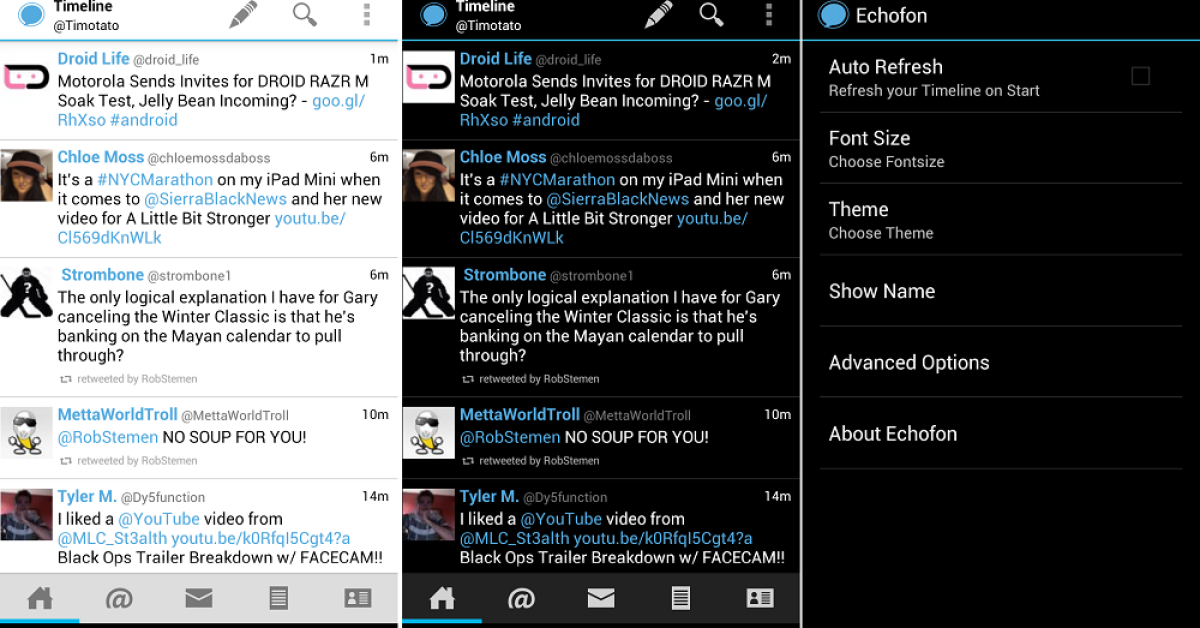Image resolution: width=1200 pixels, height=628 pixels.
Task: Open @SierraBlackNews mention in light theme
Action: 215,199
